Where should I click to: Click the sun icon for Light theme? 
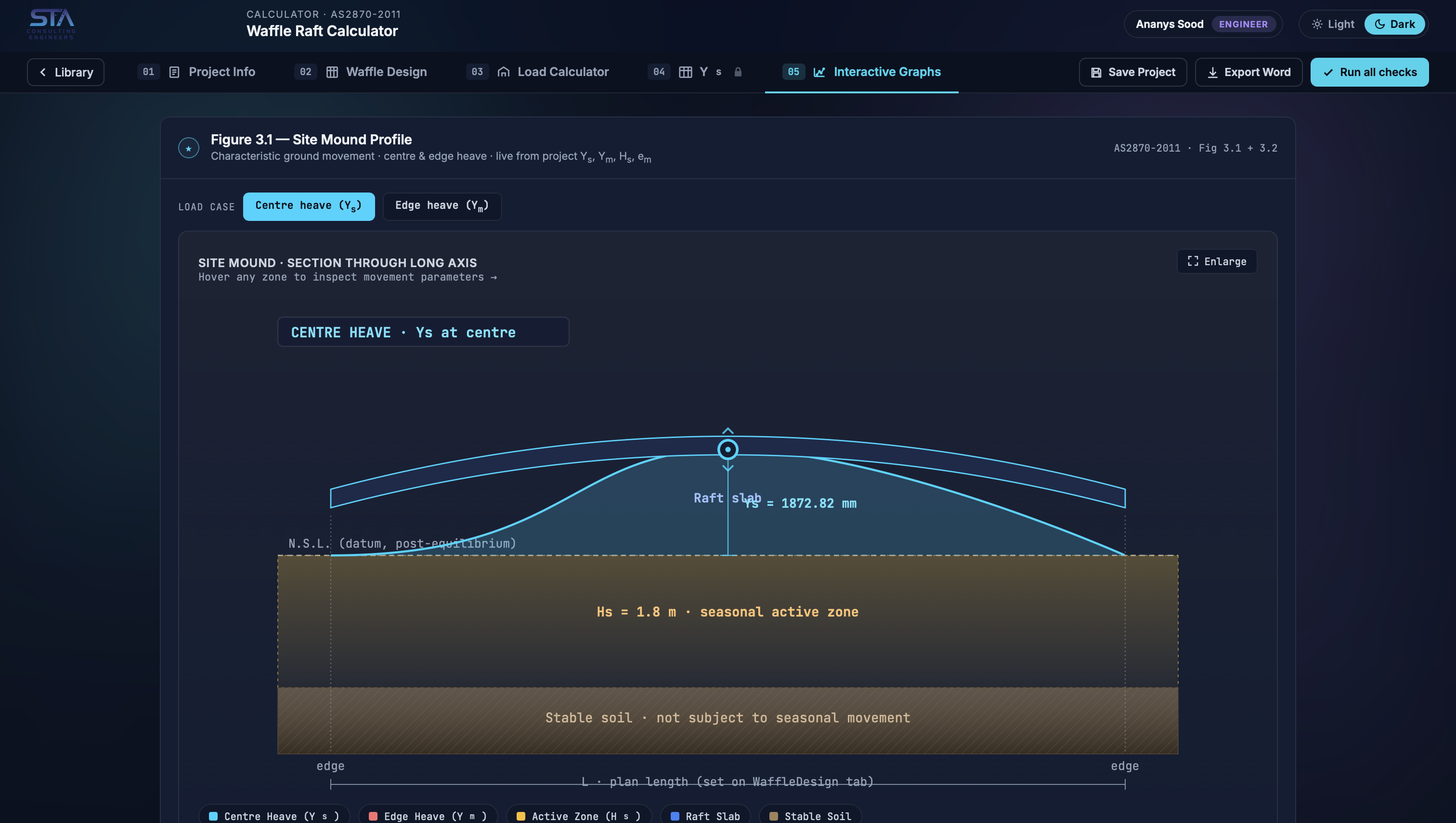click(1317, 25)
